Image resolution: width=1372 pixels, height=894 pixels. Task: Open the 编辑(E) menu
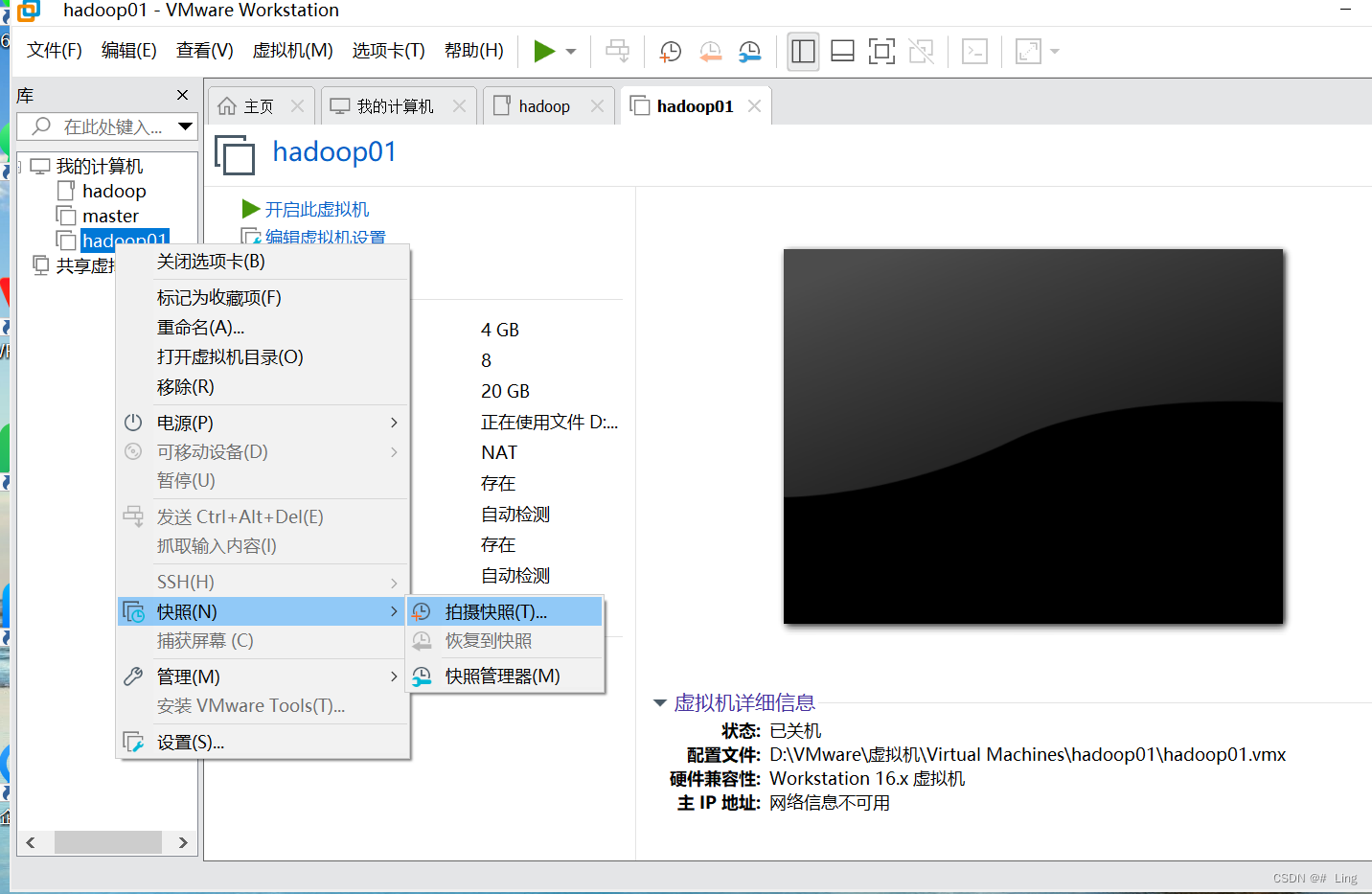[x=129, y=51]
